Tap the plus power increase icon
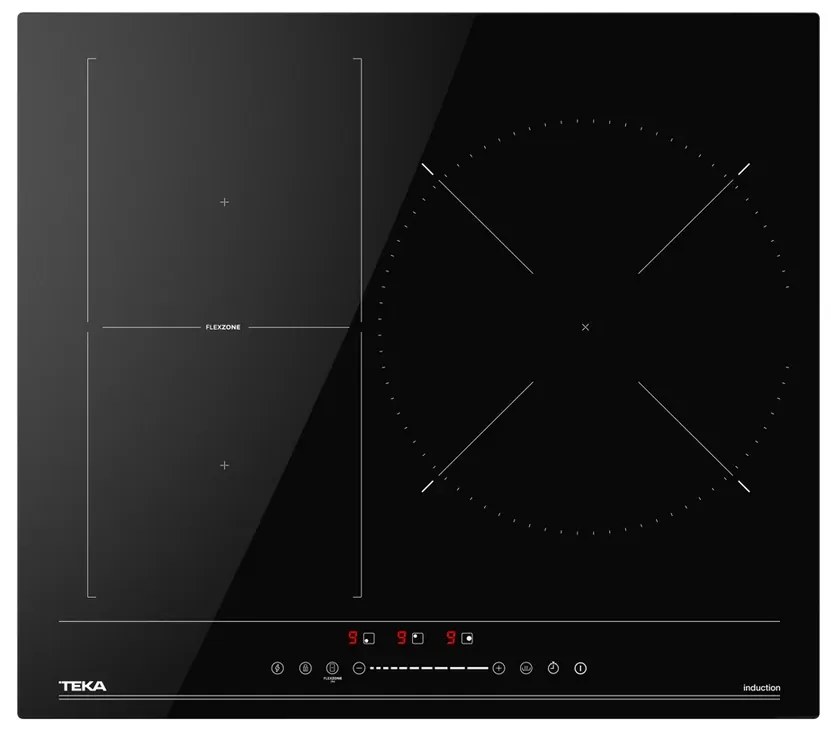 pyautogui.click(x=498, y=667)
